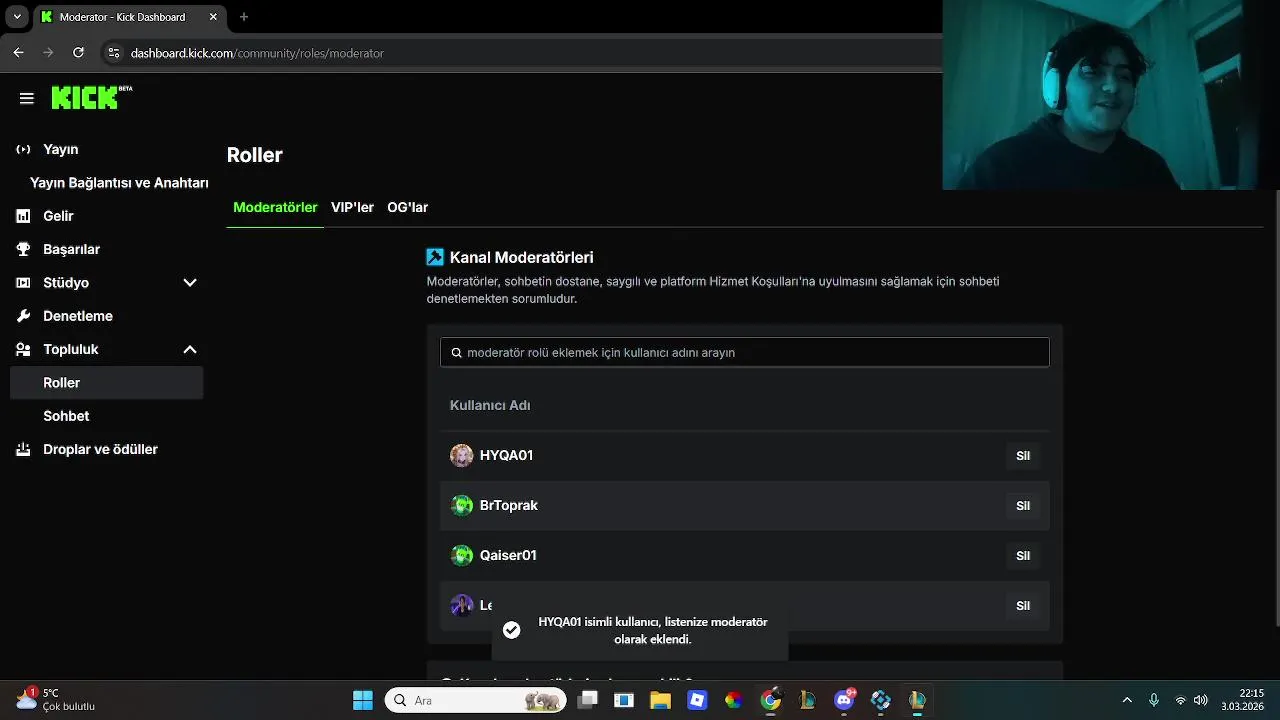Open the weather widget showing 5°C
This screenshot has height=720, width=1280.
pyautogui.click(x=56, y=700)
